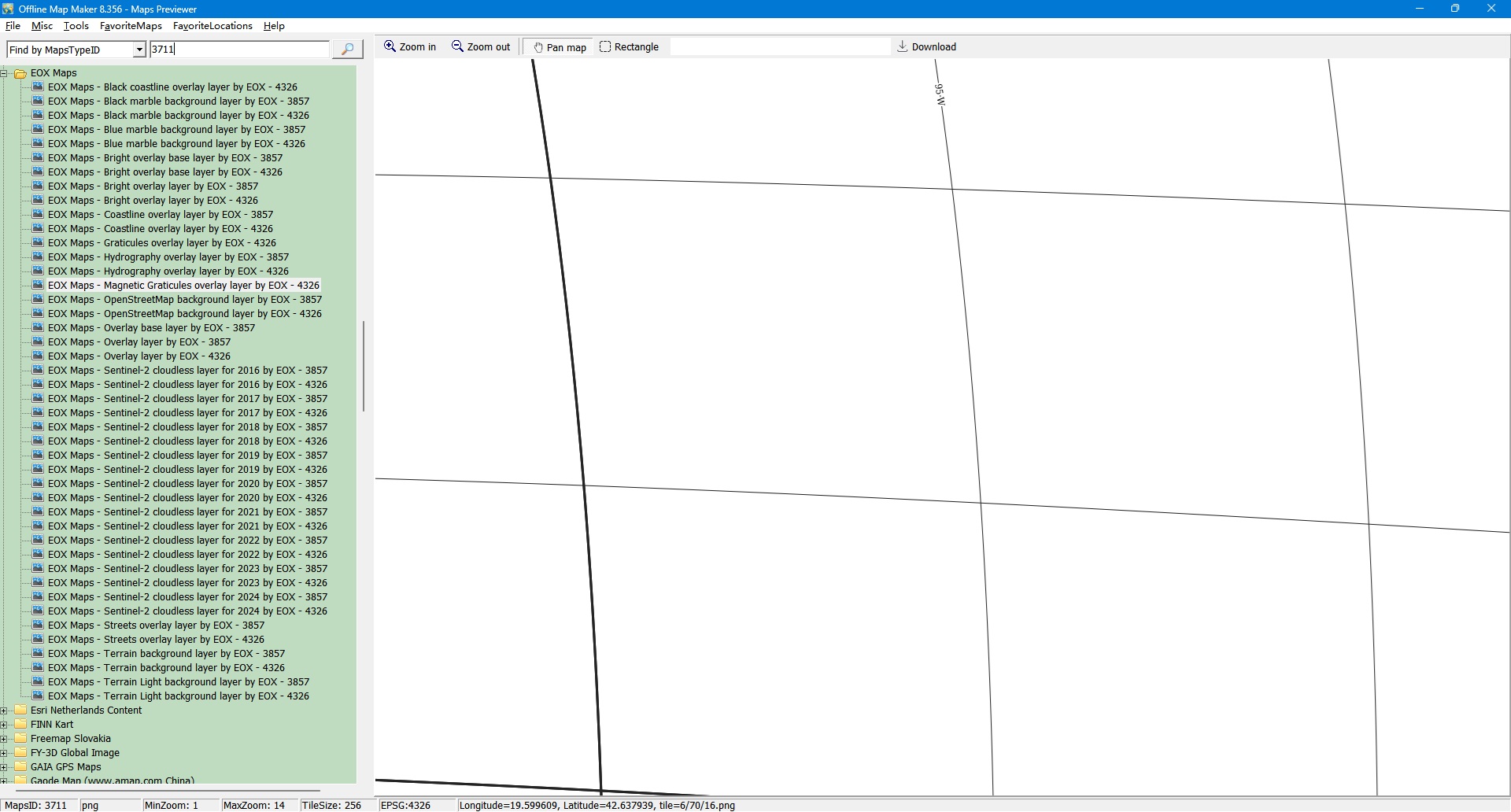The image size is (1511, 812).
Task: Click the Zoom out tool
Action: pyautogui.click(x=481, y=47)
